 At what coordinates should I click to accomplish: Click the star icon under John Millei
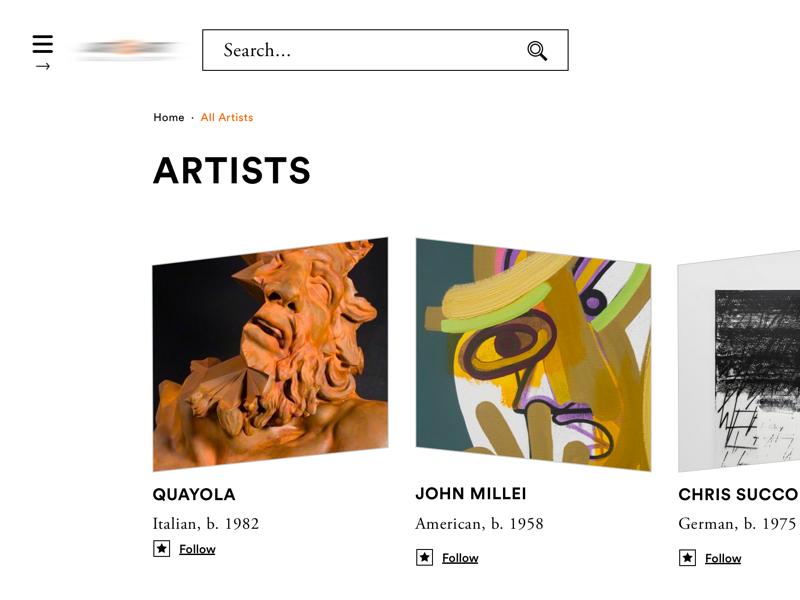(424, 557)
